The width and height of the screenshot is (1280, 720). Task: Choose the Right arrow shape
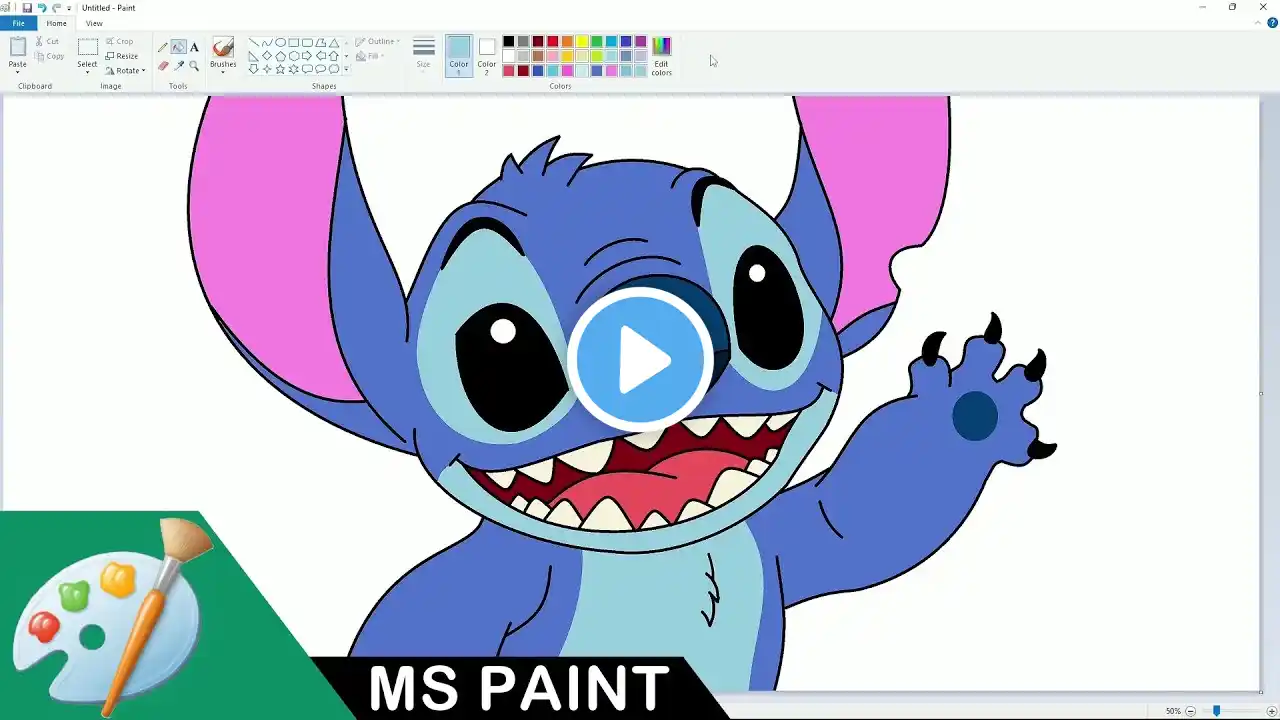pyautogui.click(x=307, y=56)
